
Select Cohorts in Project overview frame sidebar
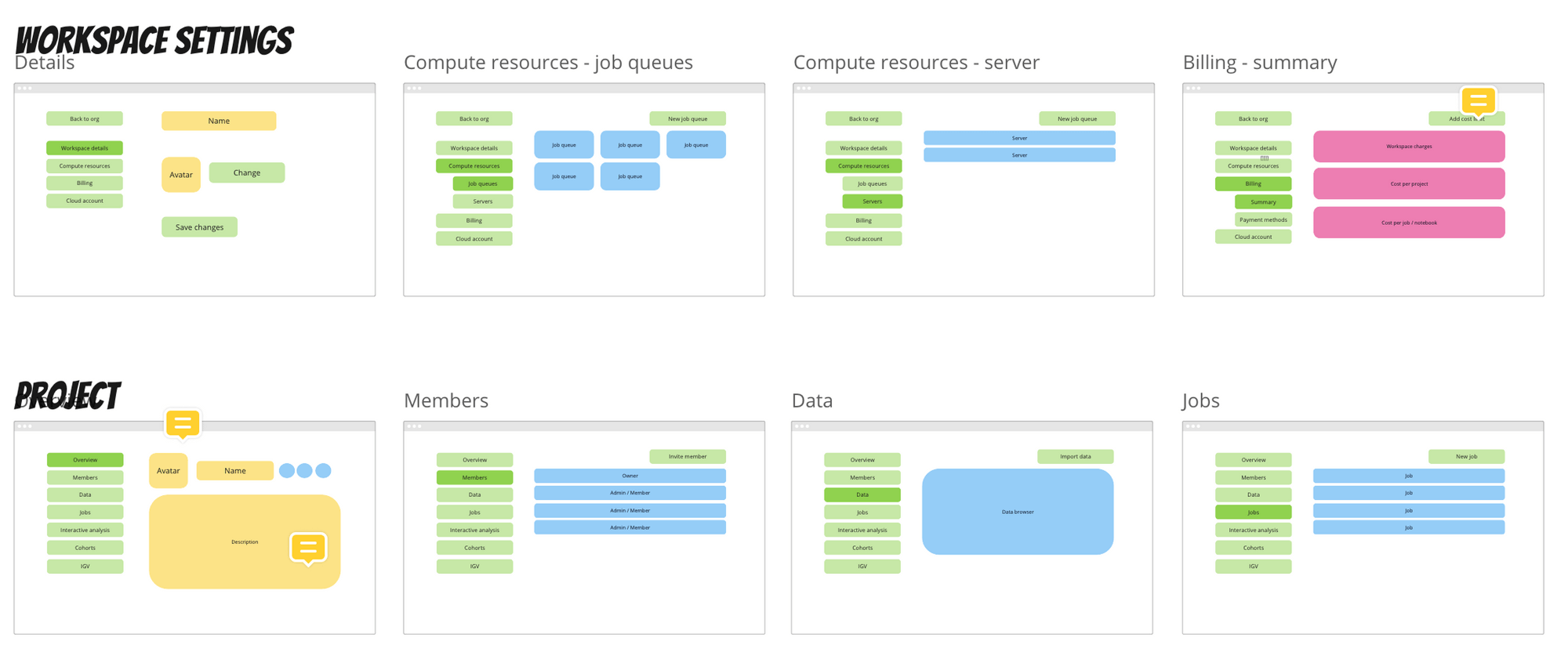point(85,549)
